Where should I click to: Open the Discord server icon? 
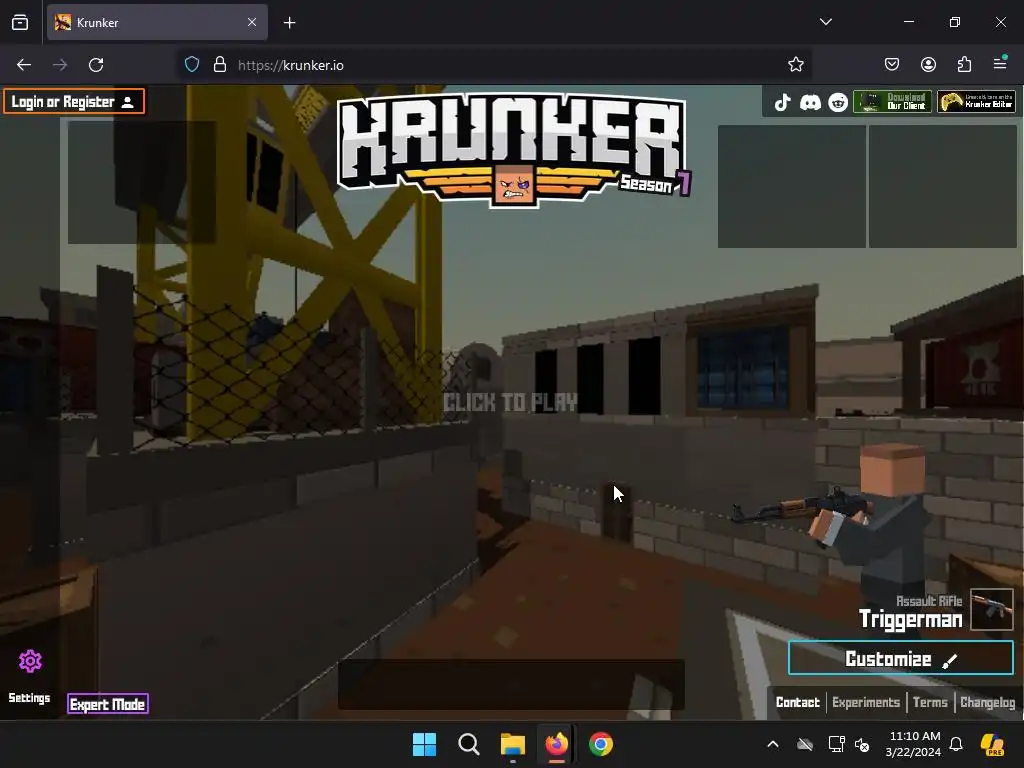(810, 103)
